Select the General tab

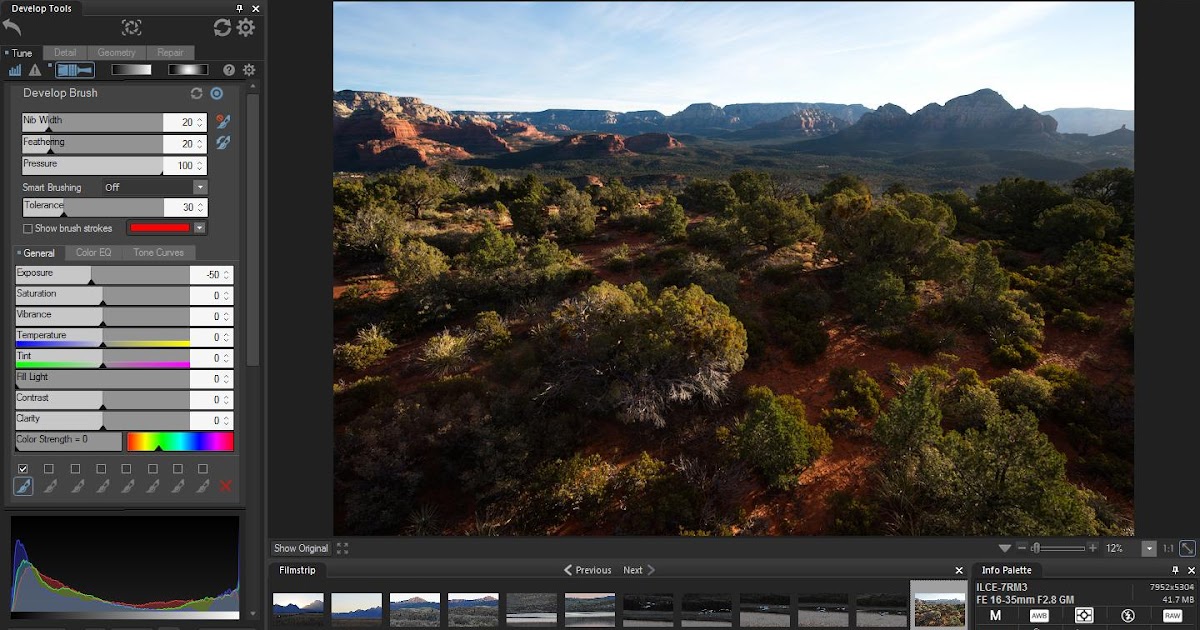point(39,253)
